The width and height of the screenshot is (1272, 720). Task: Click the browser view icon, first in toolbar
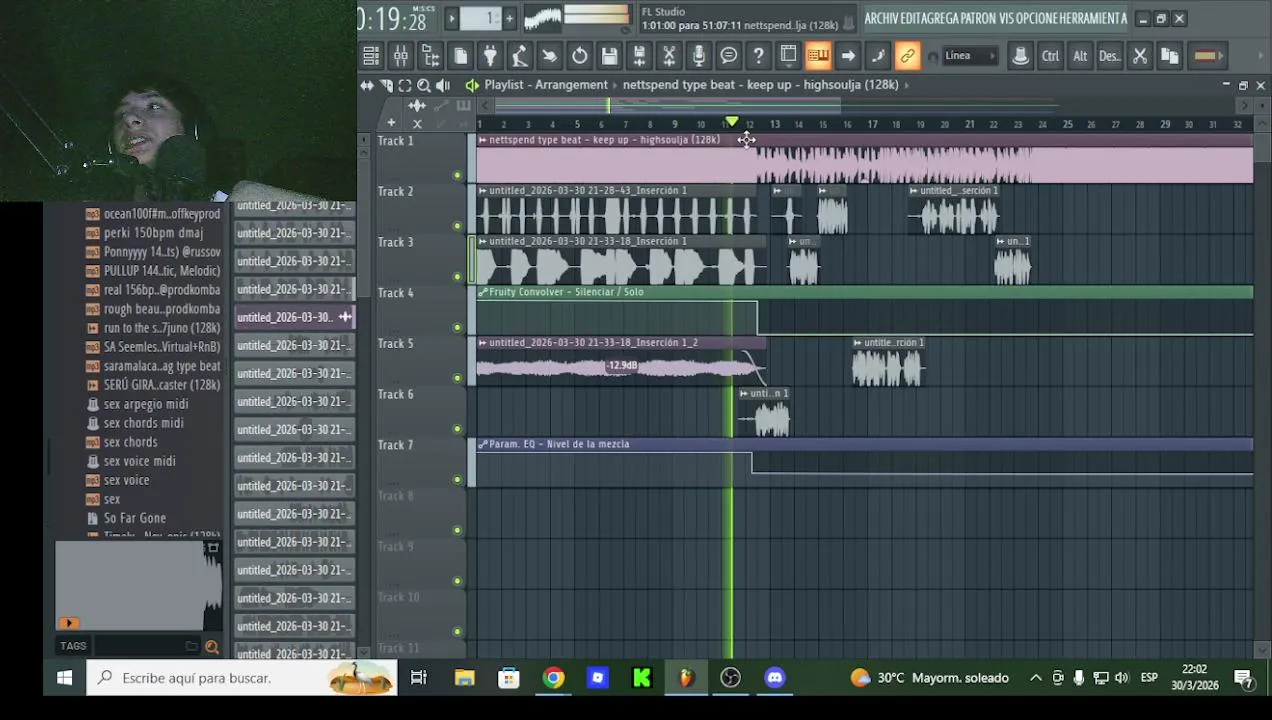tap(370, 56)
